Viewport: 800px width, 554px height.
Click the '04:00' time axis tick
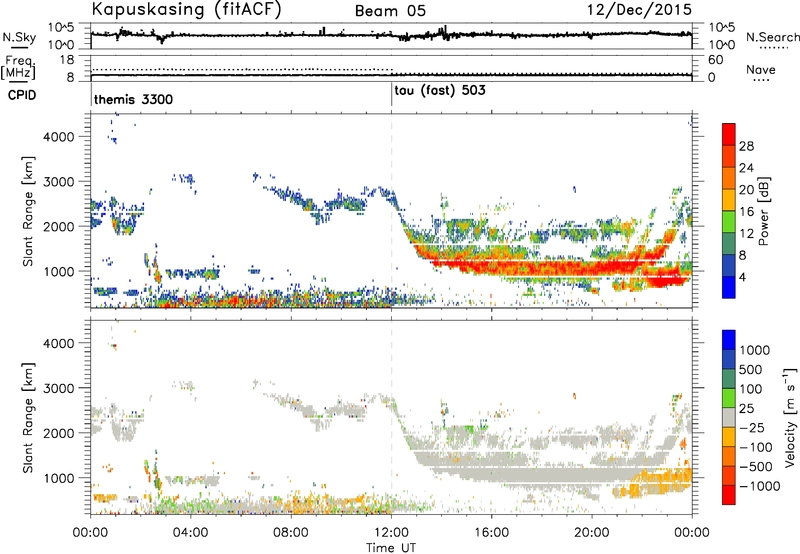tap(190, 533)
